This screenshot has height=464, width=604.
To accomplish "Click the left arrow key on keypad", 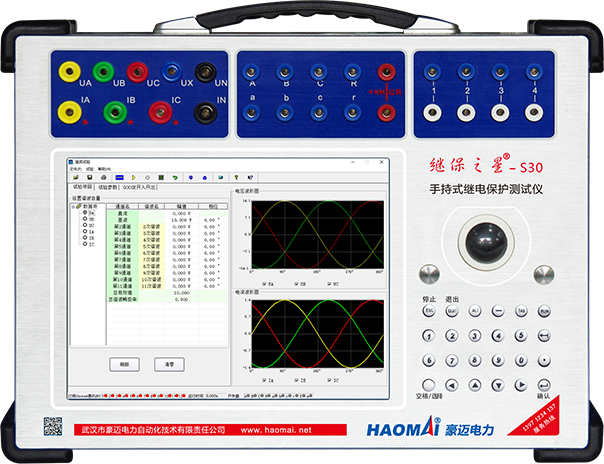I will pyautogui.click(x=452, y=385).
